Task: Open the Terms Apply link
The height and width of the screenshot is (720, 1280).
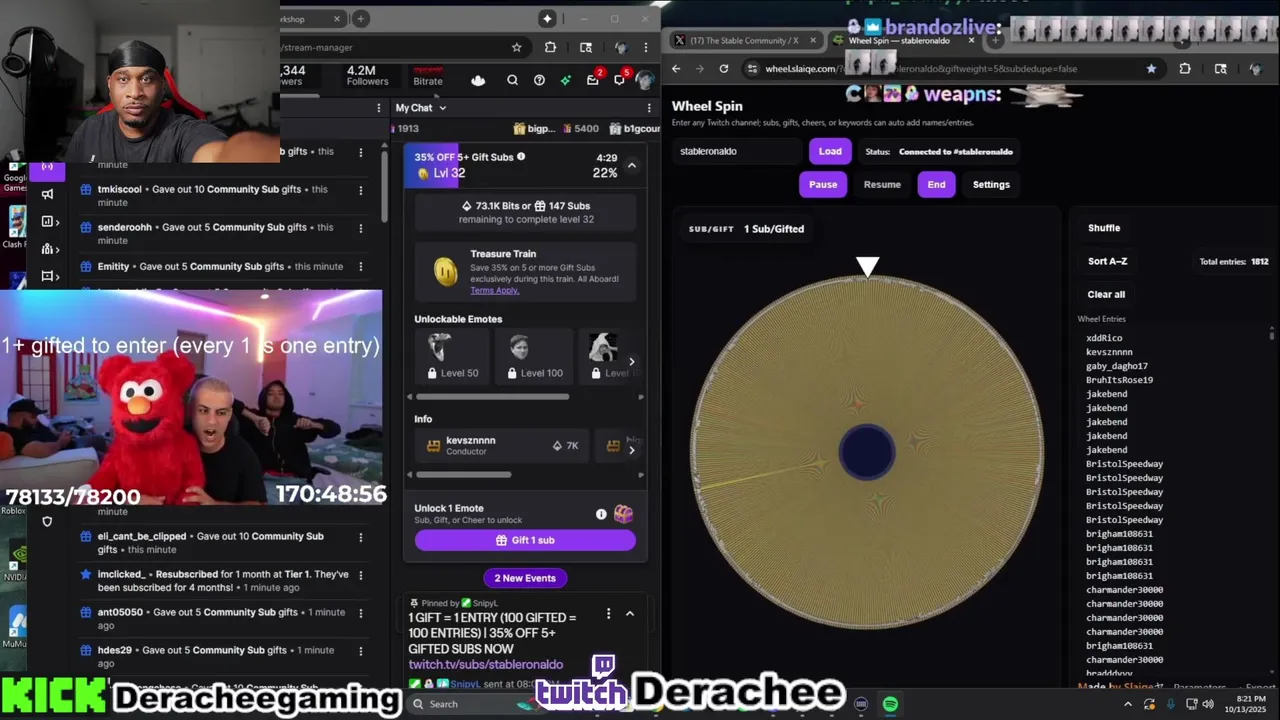Action: point(495,290)
